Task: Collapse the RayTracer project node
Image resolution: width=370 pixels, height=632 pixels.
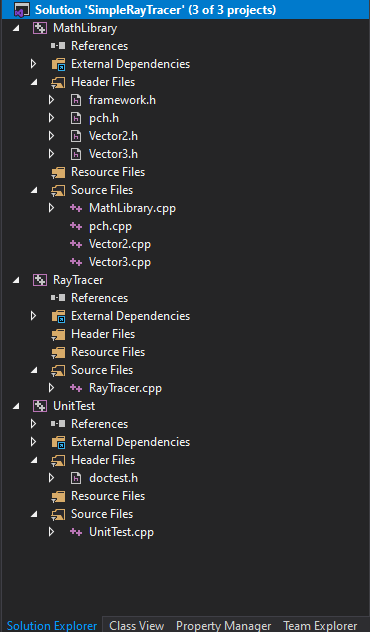Action: (16, 280)
